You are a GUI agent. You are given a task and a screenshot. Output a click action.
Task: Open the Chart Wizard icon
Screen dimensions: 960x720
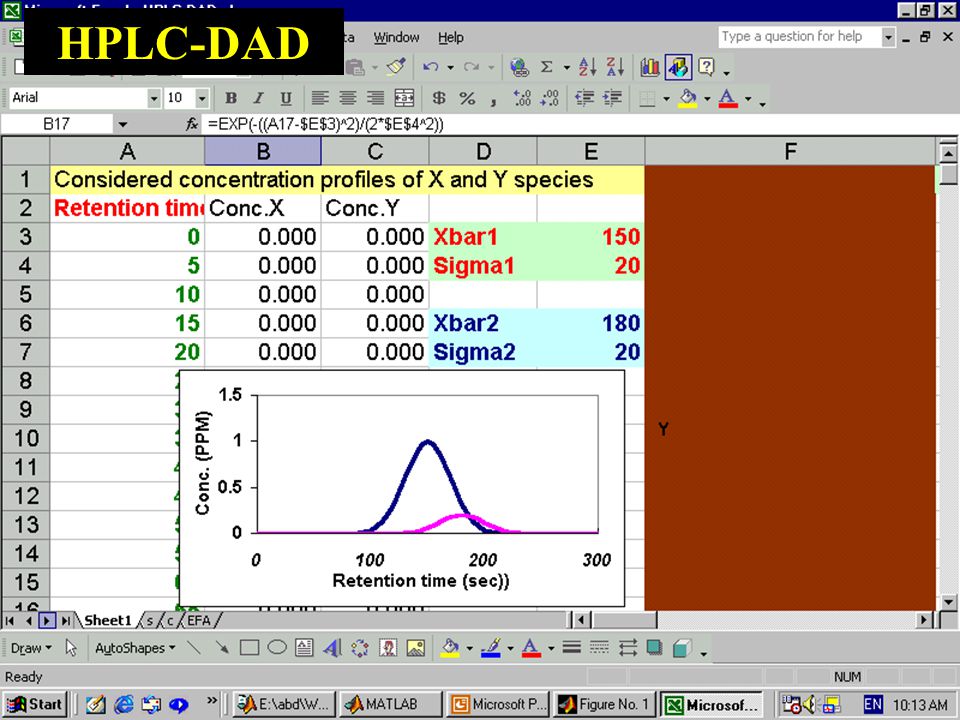[x=650, y=67]
